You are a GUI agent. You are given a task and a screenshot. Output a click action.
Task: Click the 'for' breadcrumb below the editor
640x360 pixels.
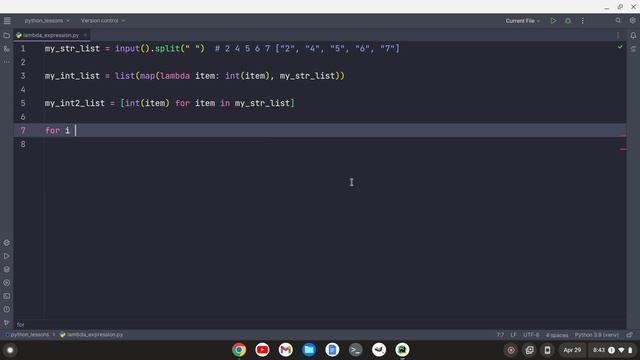(x=20, y=325)
